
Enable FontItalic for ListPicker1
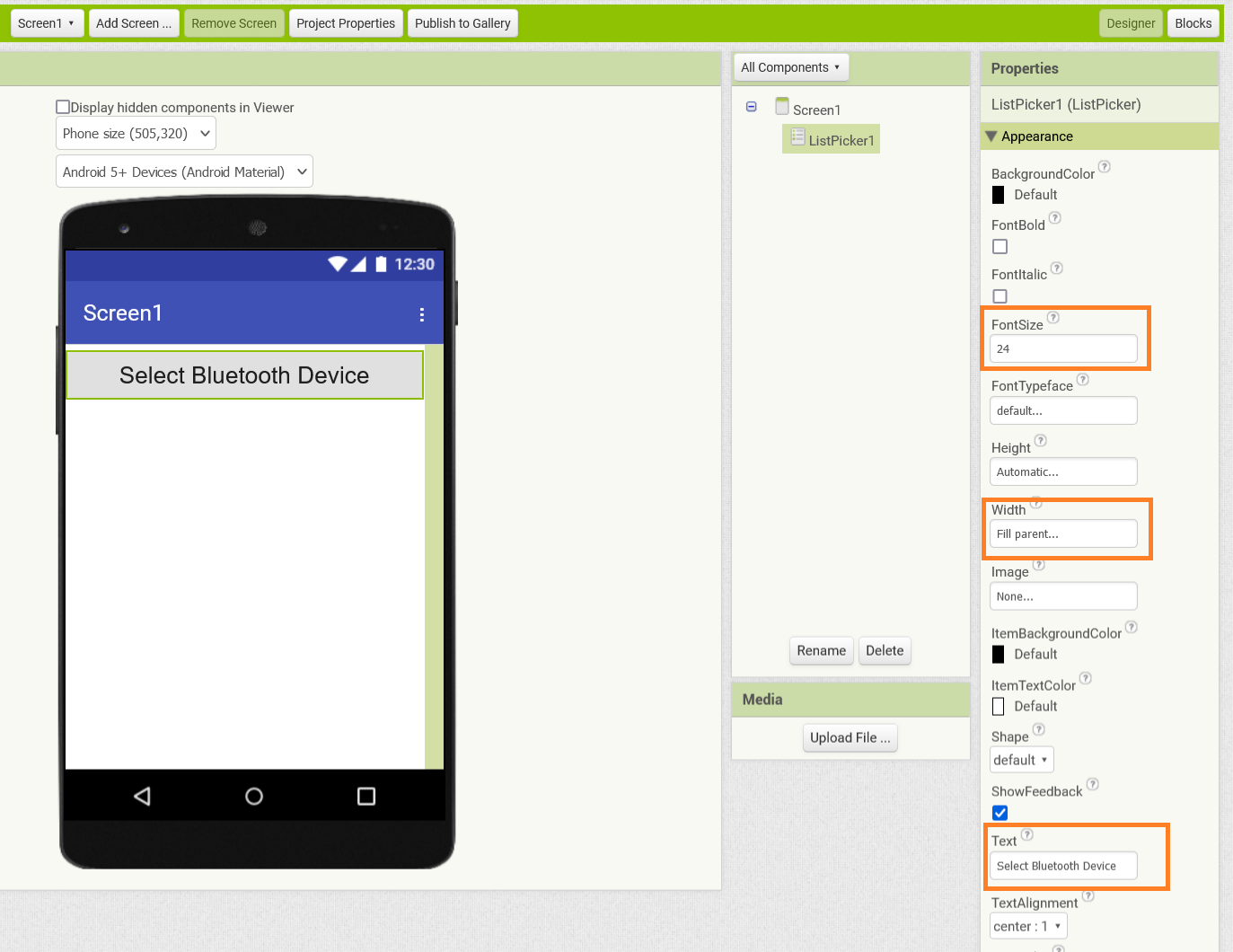pos(1000,296)
